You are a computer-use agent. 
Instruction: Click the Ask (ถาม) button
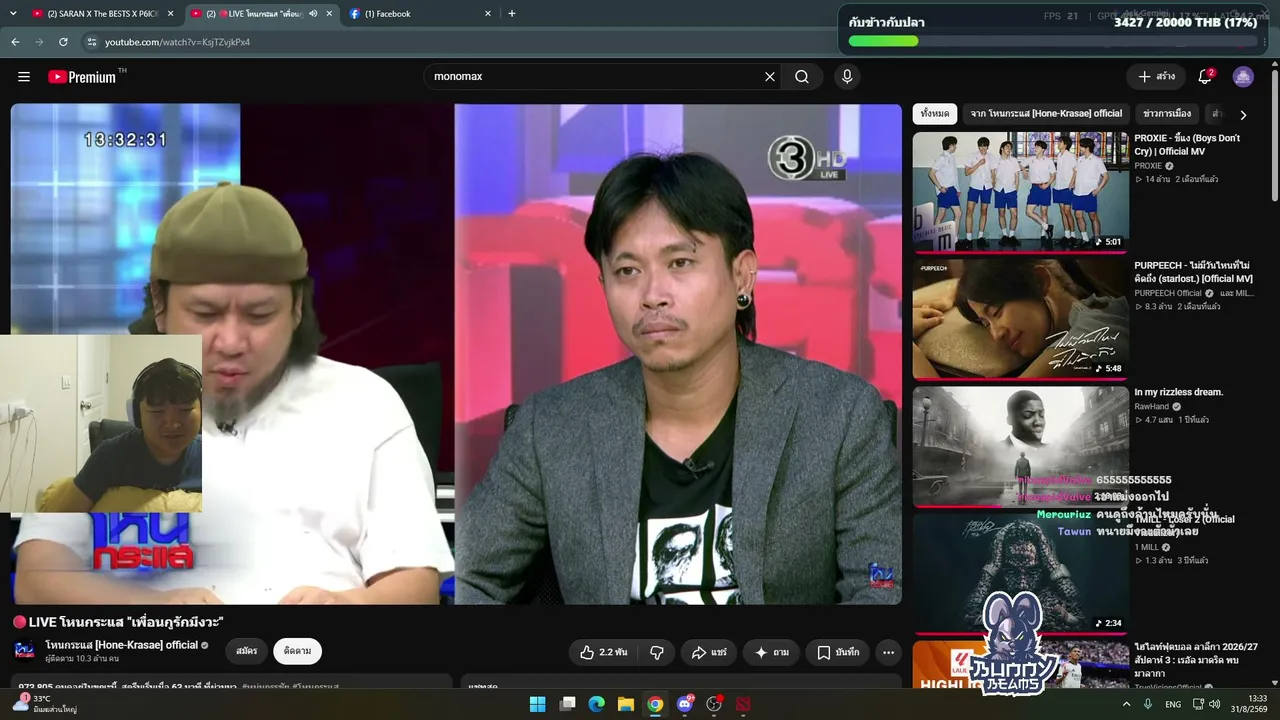click(x=771, y=652)
